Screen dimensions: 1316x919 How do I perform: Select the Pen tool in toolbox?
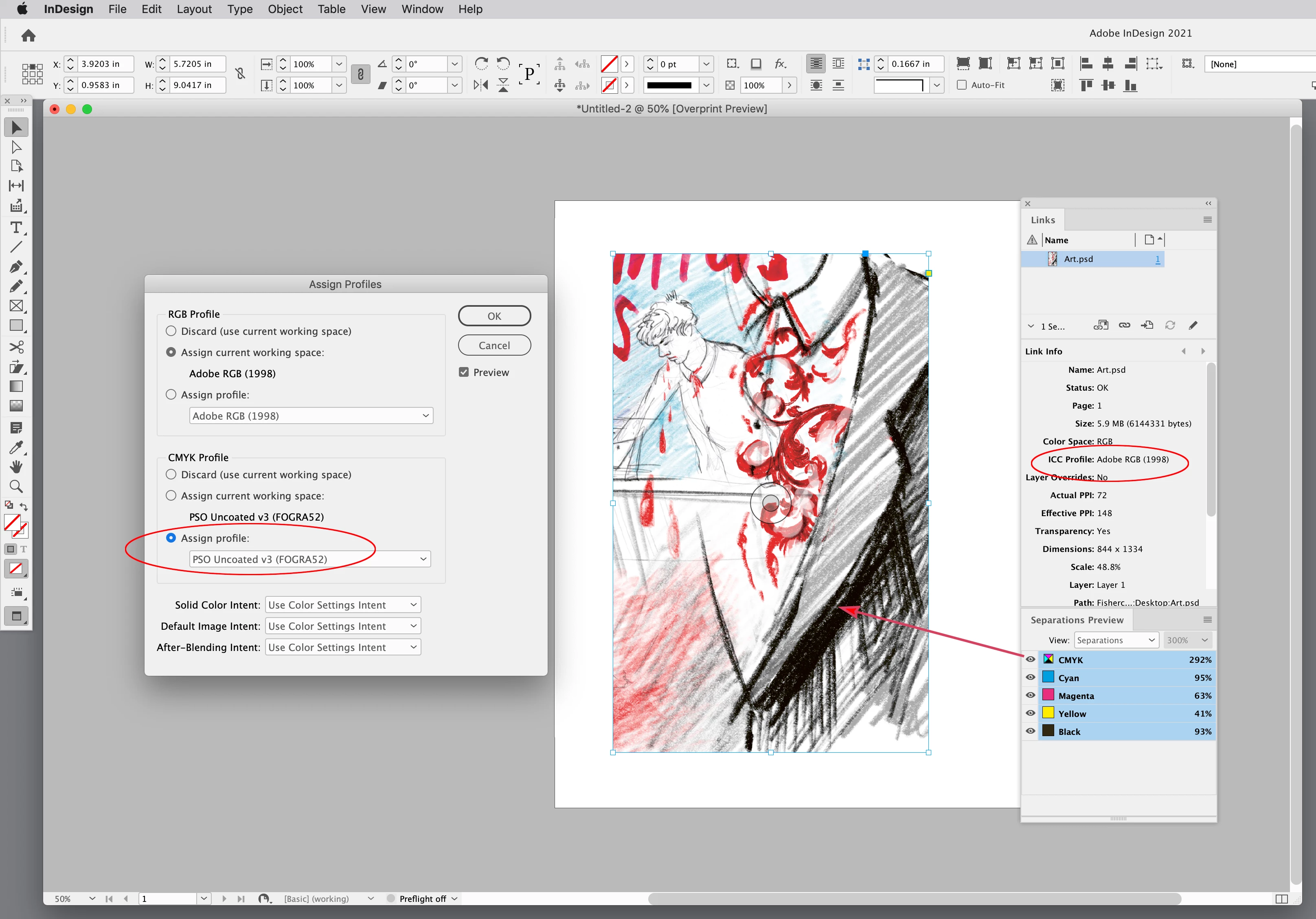tap(16, 266)
